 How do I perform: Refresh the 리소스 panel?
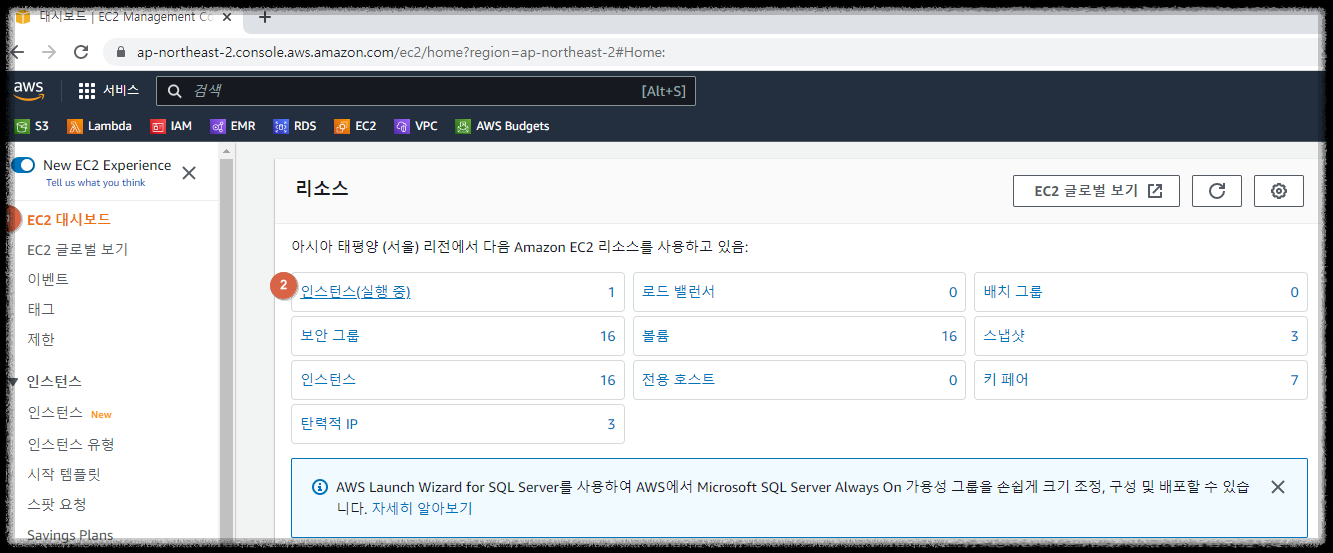coord(1217,191)
